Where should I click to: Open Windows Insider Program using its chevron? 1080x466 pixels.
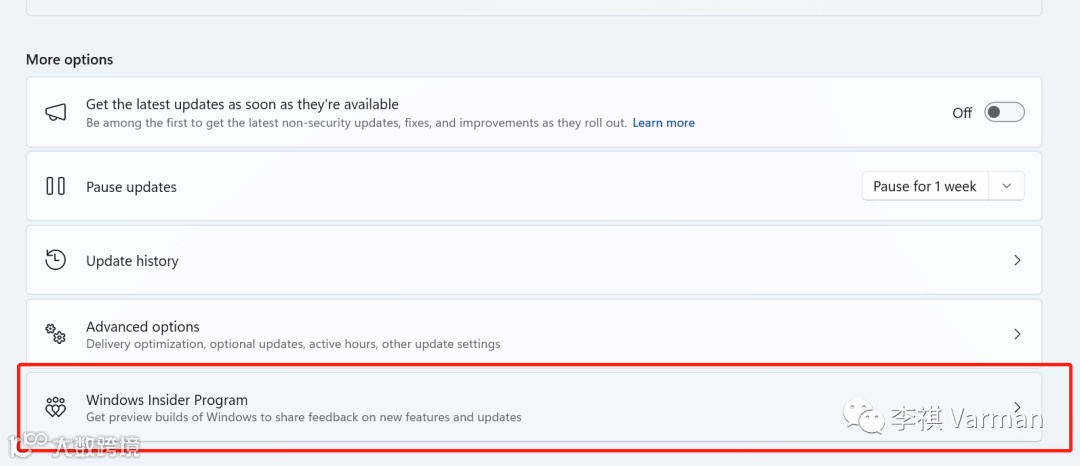1017,407
